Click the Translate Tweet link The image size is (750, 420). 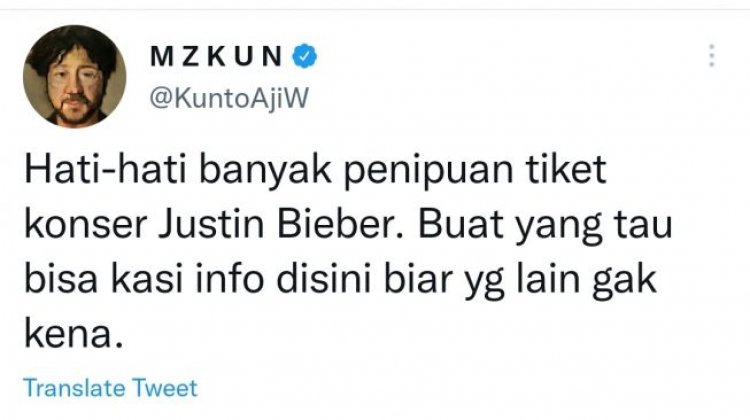110,388
